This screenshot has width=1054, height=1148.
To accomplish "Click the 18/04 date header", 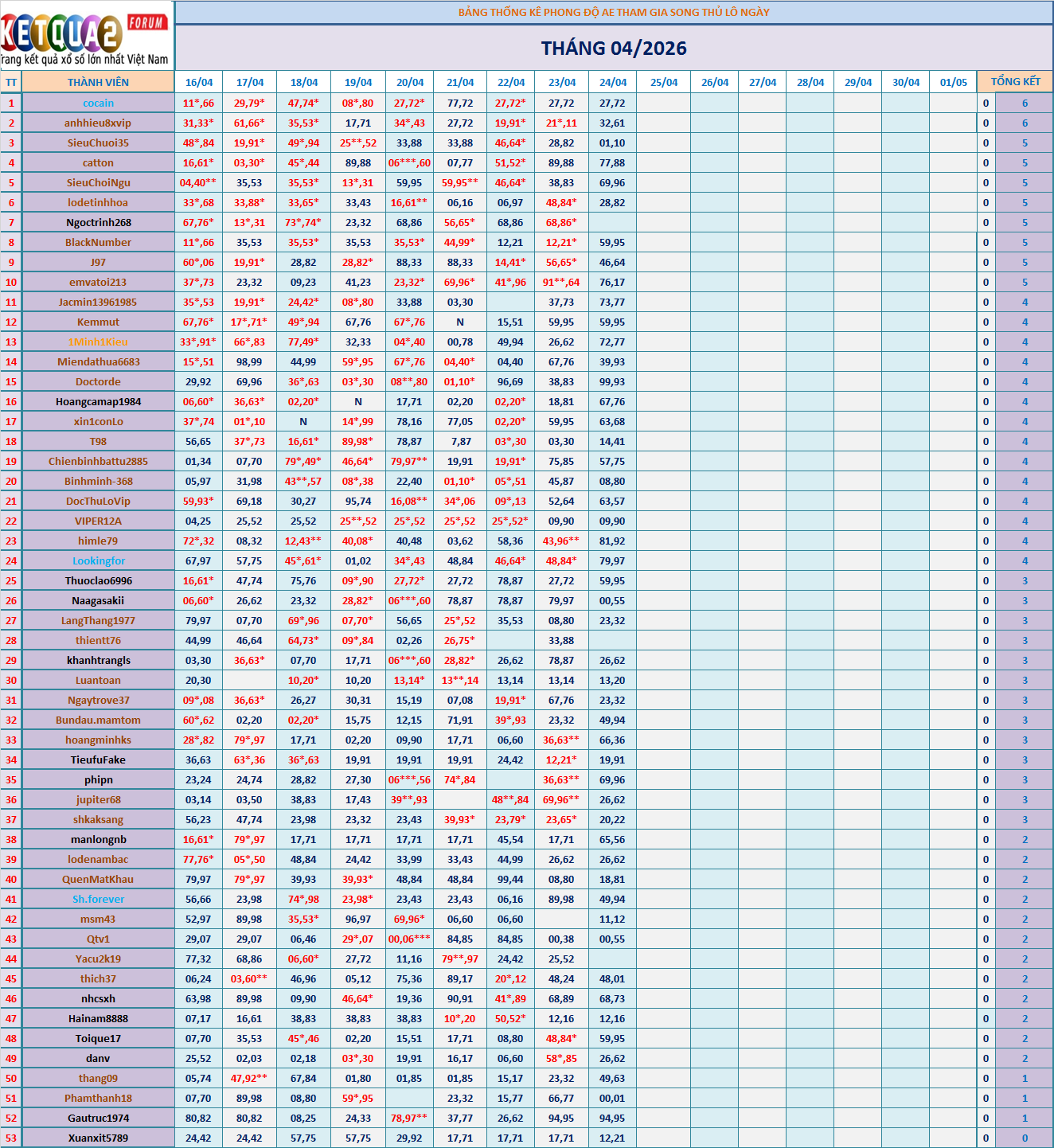I will (304, 82).
